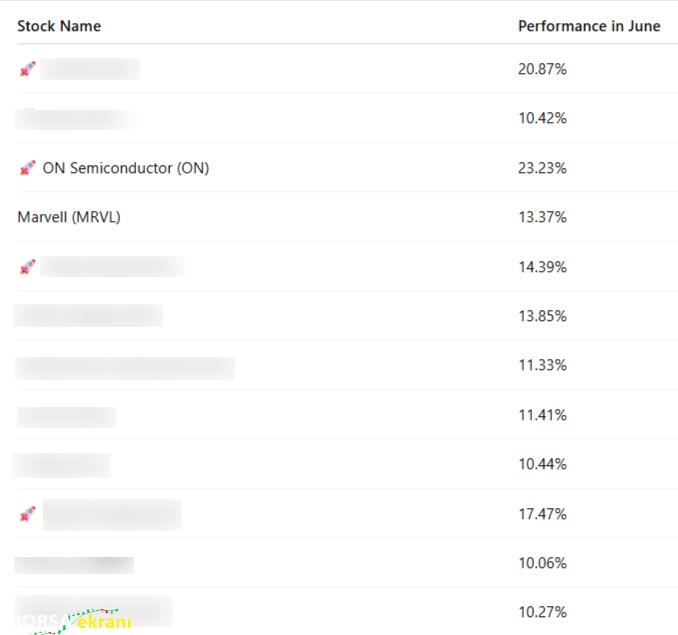Click the 17.47% performance value
Screen dimensions: 678x635
click(x=542, y=514)
